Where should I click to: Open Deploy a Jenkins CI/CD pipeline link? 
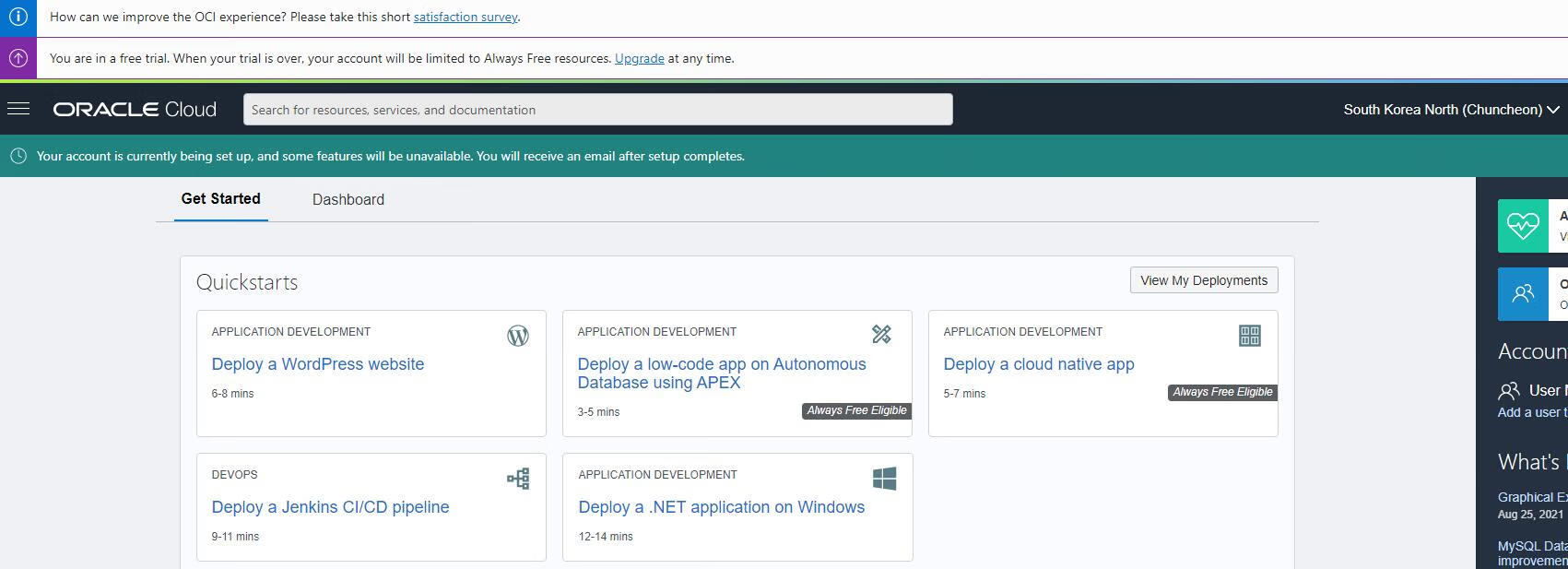330,507
